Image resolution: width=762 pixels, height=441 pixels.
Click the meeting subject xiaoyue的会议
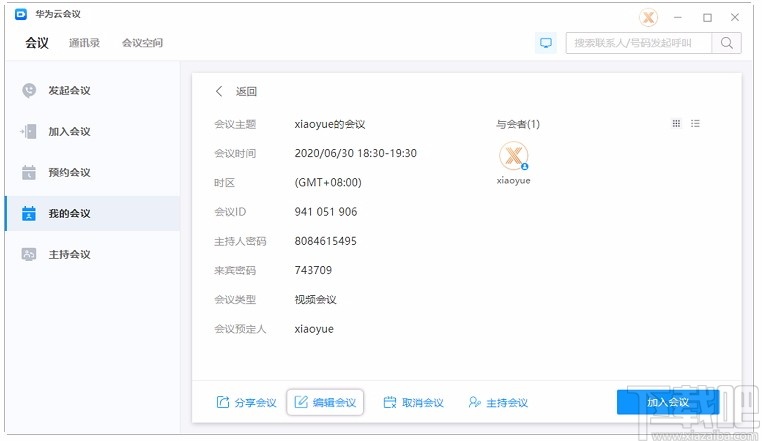pyautogui.click(x=329, y=124)
